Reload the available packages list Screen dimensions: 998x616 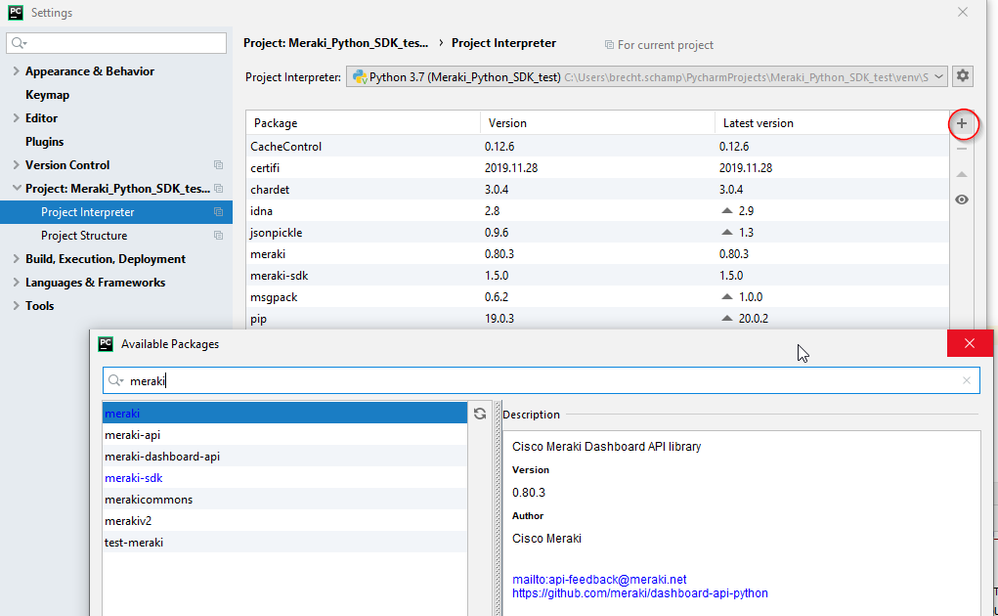coord(480,414)
